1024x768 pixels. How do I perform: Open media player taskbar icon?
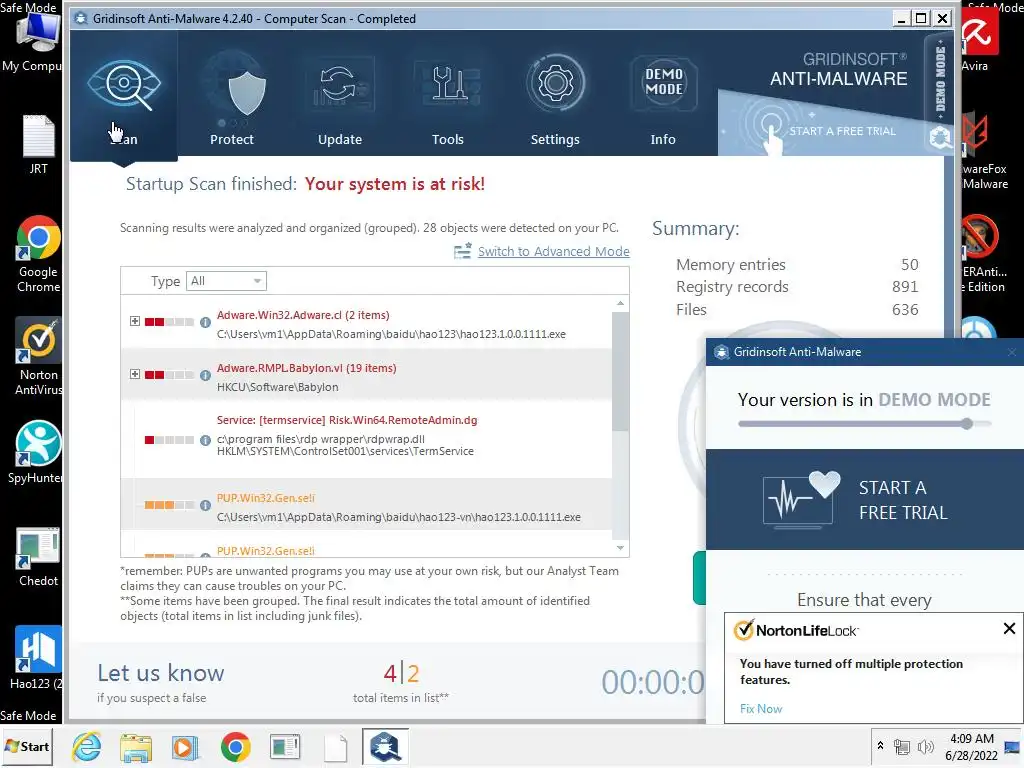click(185, 747)
